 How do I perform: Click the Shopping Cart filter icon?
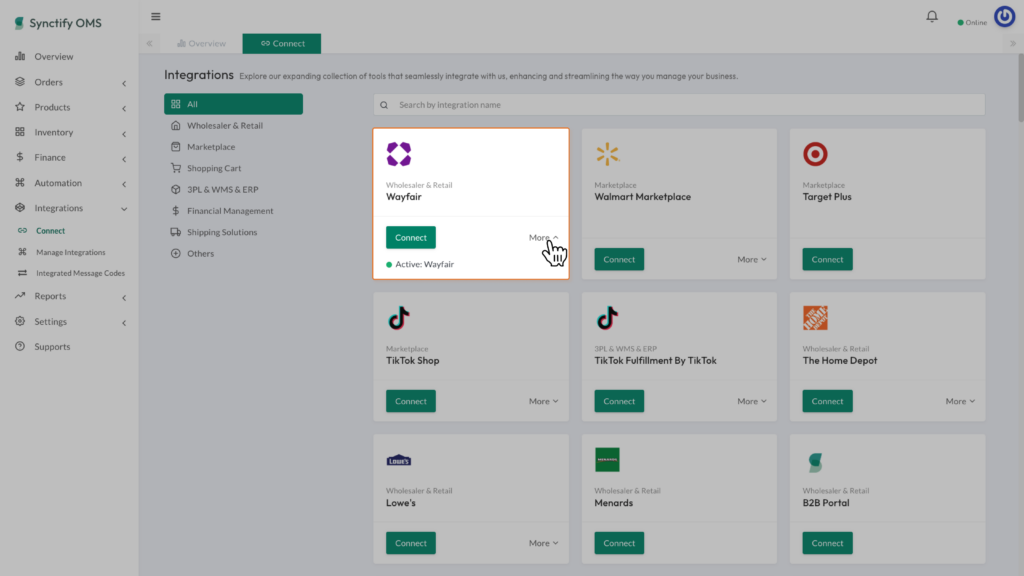click(176, 168)
